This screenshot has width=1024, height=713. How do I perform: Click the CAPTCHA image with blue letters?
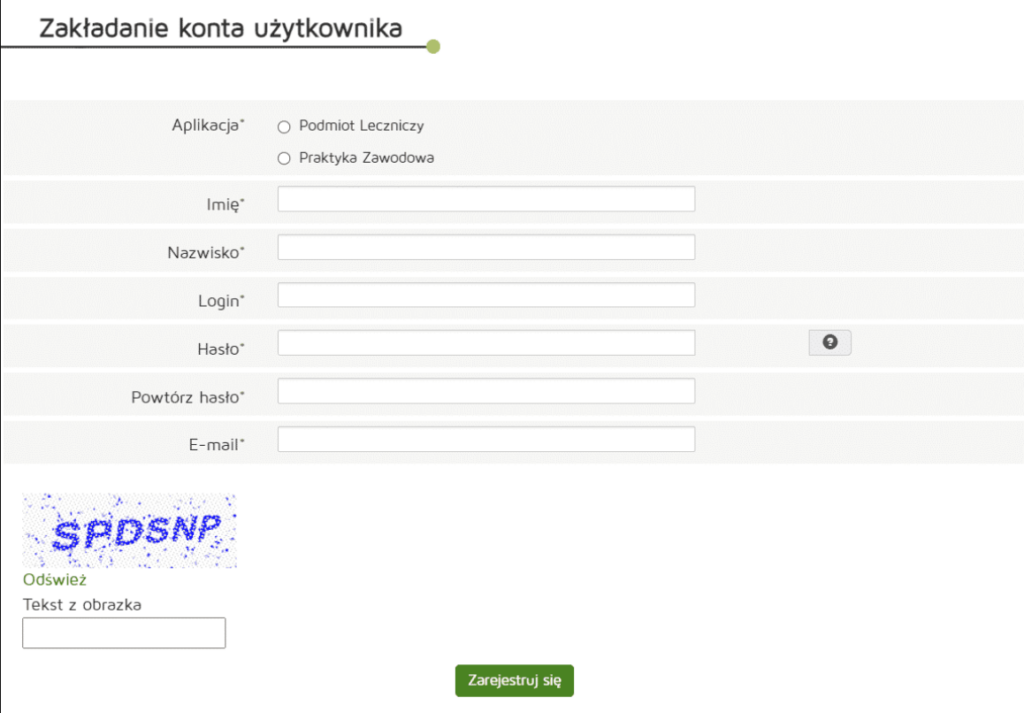click(x=130, y=531)
